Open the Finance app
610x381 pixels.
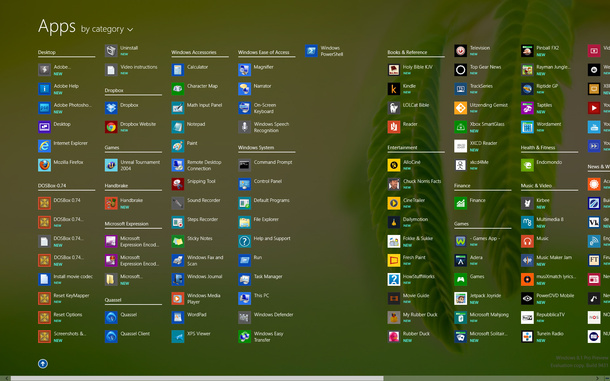pos(470,204)
